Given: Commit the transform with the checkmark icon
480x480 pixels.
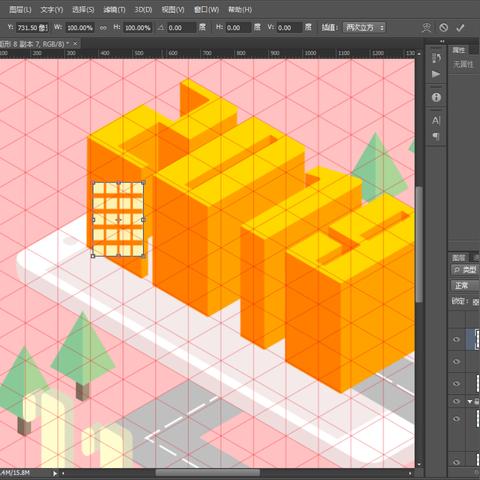Looking at the screenshot, I should 460,28.
